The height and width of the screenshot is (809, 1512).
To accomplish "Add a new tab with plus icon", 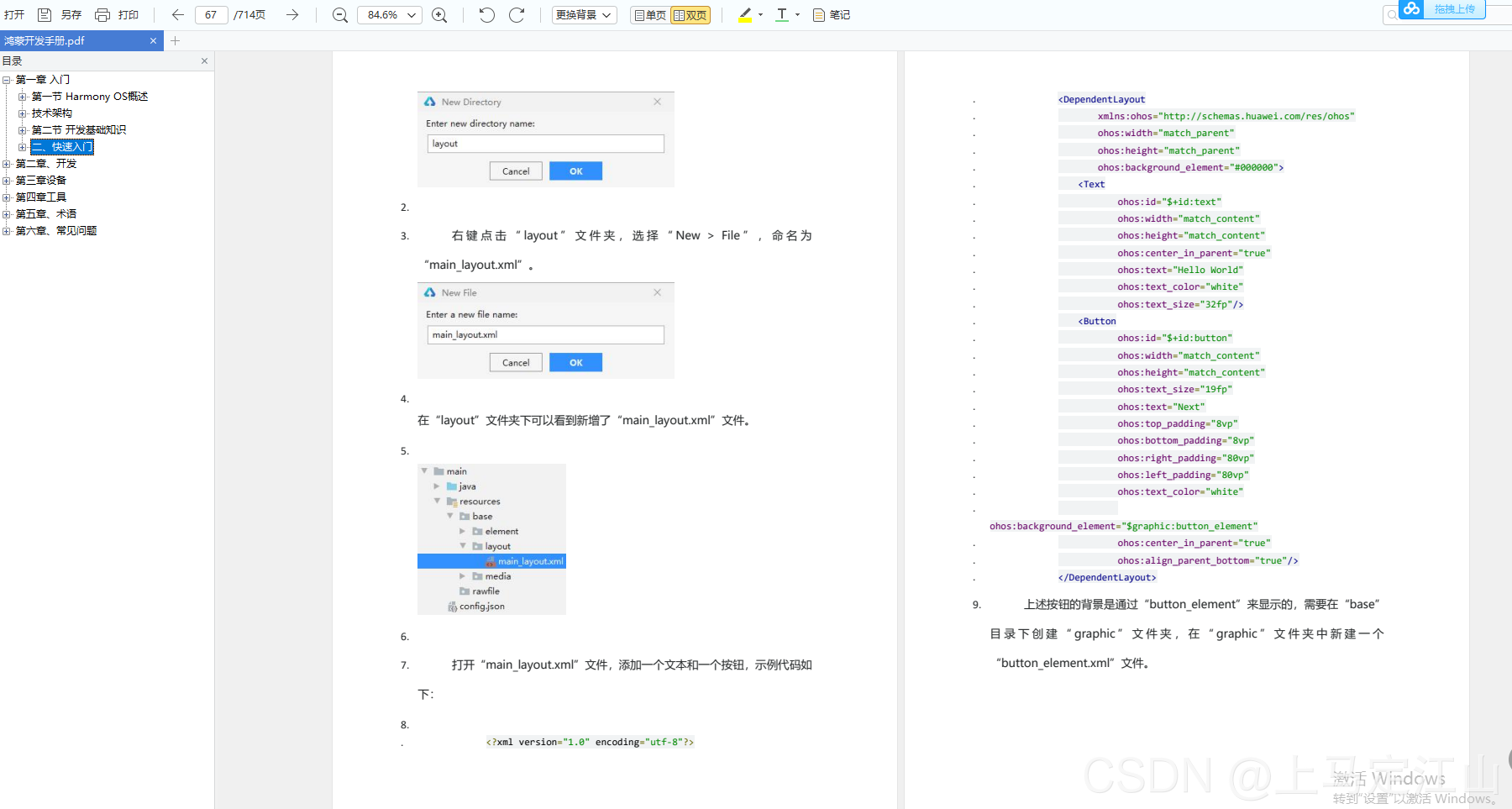I will [x=175, y=40].
